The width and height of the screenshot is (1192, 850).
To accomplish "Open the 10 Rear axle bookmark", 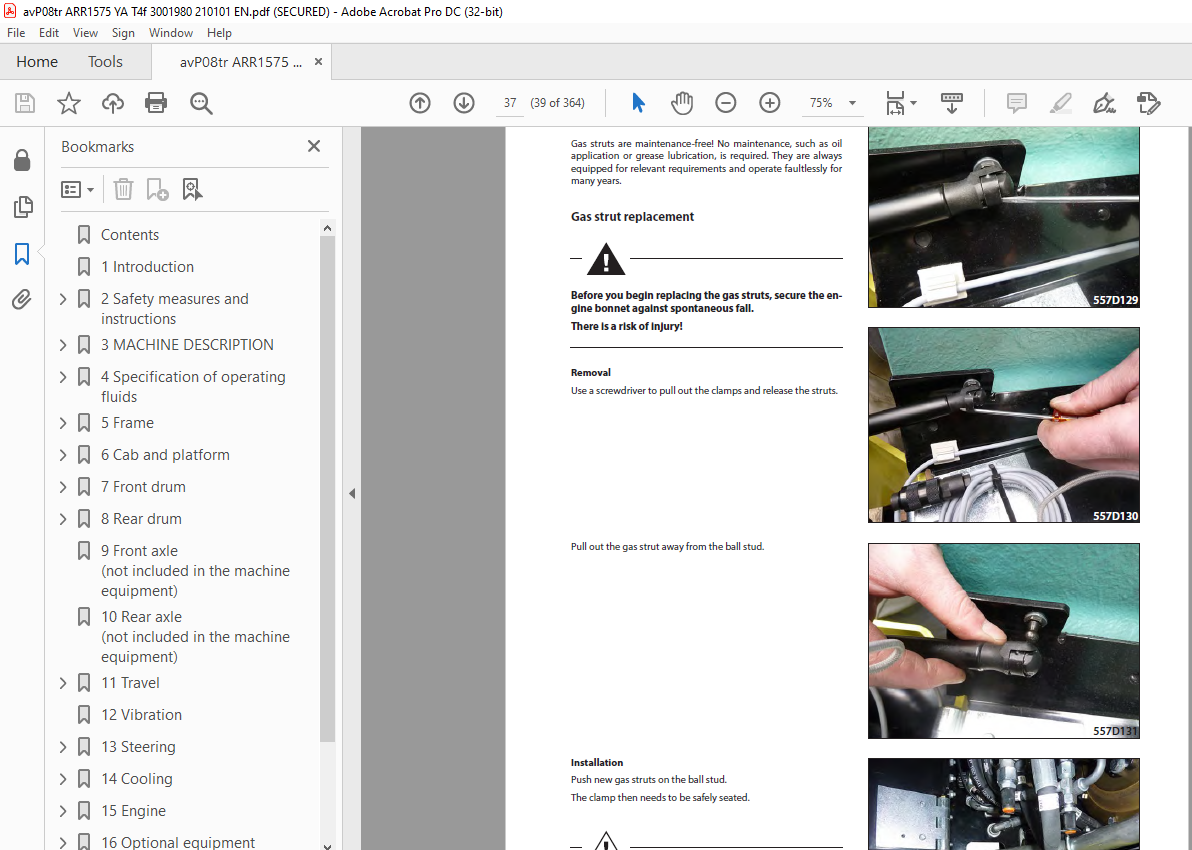I will [x=195, y=636].
